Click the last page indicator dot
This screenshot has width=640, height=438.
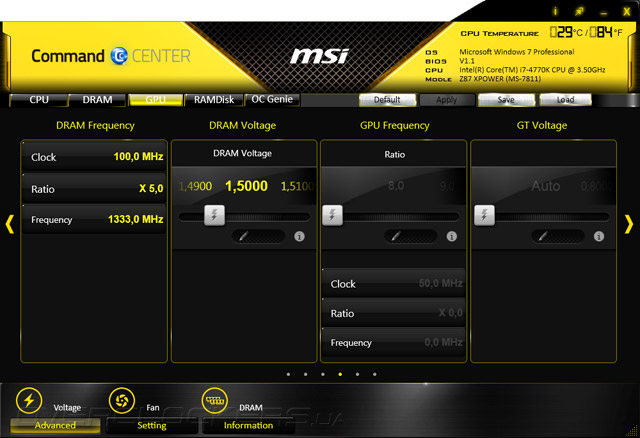pyautogui.click(x=375, y=374)
